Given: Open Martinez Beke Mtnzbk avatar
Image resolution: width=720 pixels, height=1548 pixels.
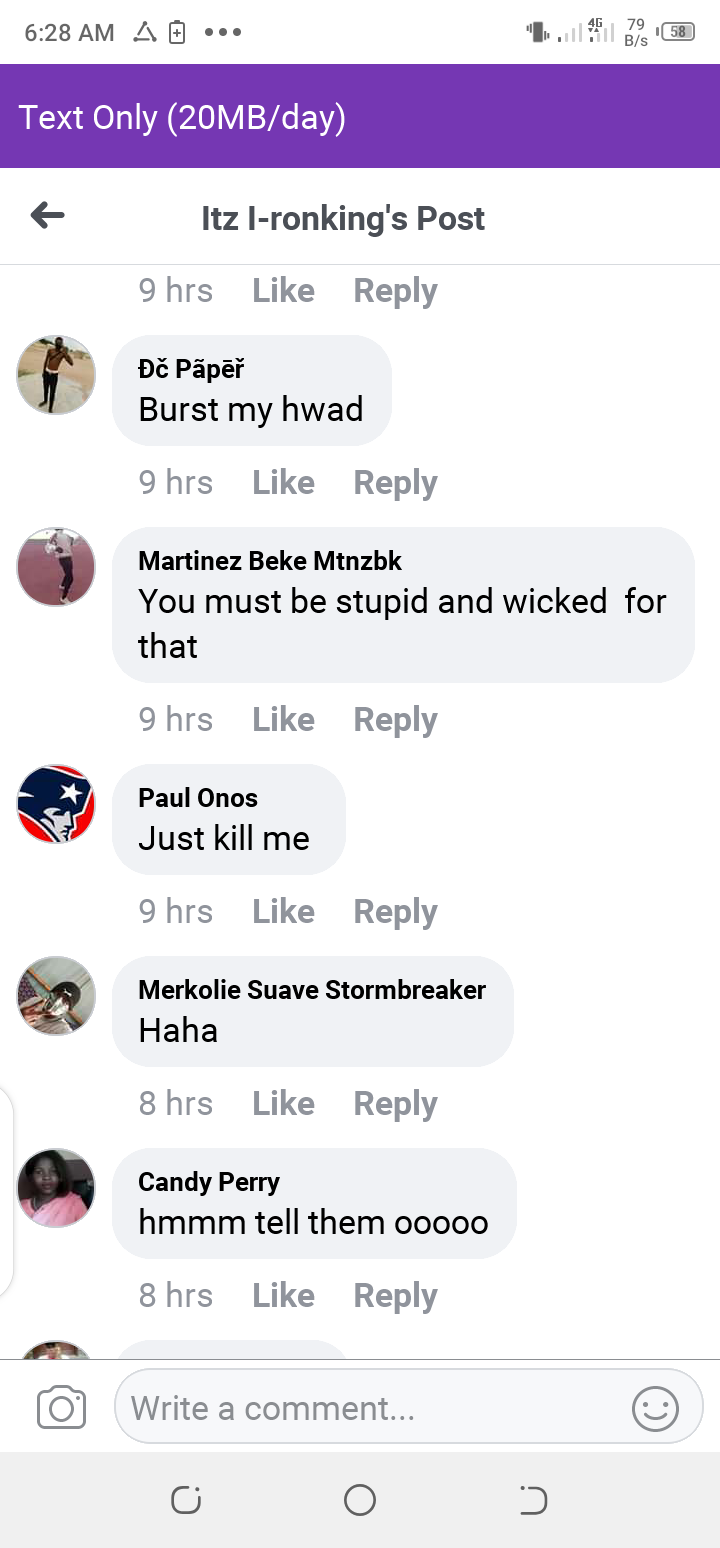Looking at the screenshot, I should pyautogui.click(x=56, y=567).
